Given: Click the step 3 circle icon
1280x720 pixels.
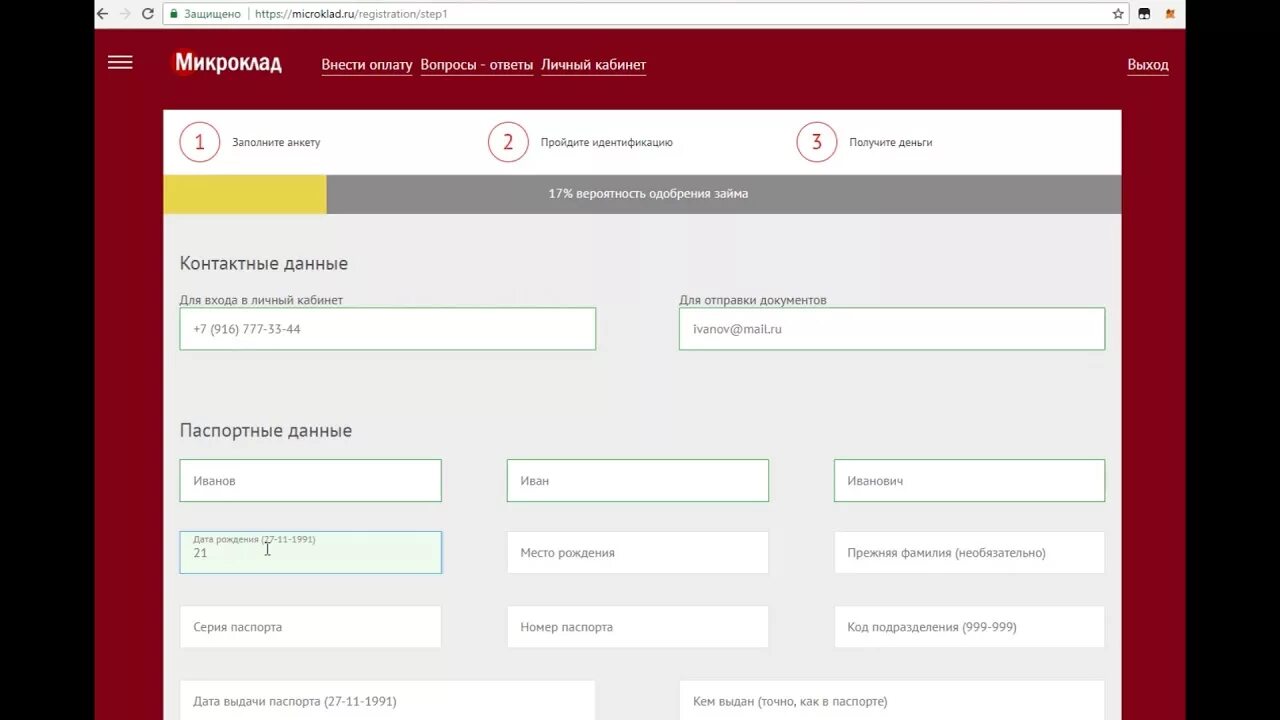Looking at the screenshot, I should 816,142.
